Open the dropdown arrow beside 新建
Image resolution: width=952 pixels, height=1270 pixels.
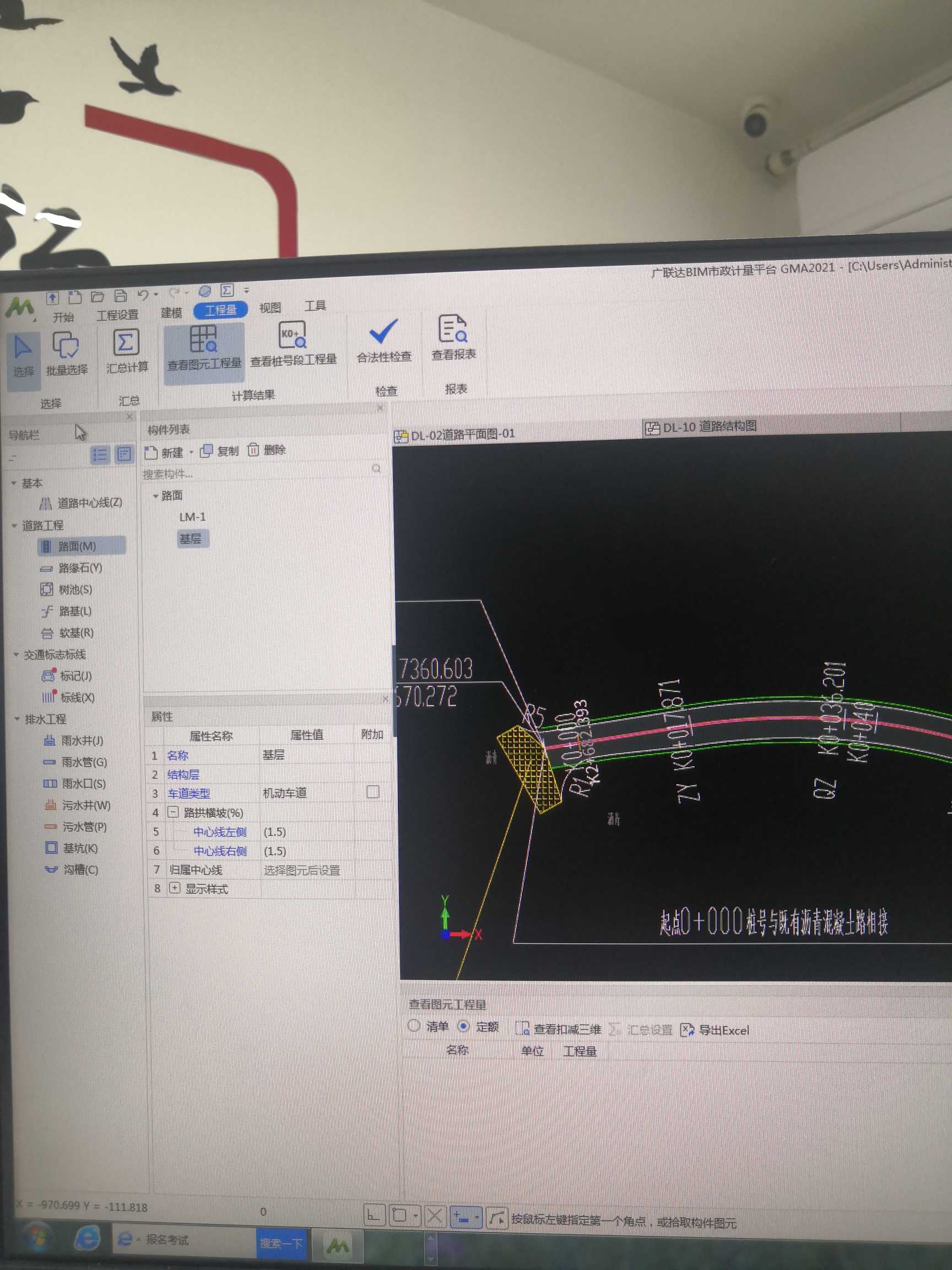tap(191, 453)
